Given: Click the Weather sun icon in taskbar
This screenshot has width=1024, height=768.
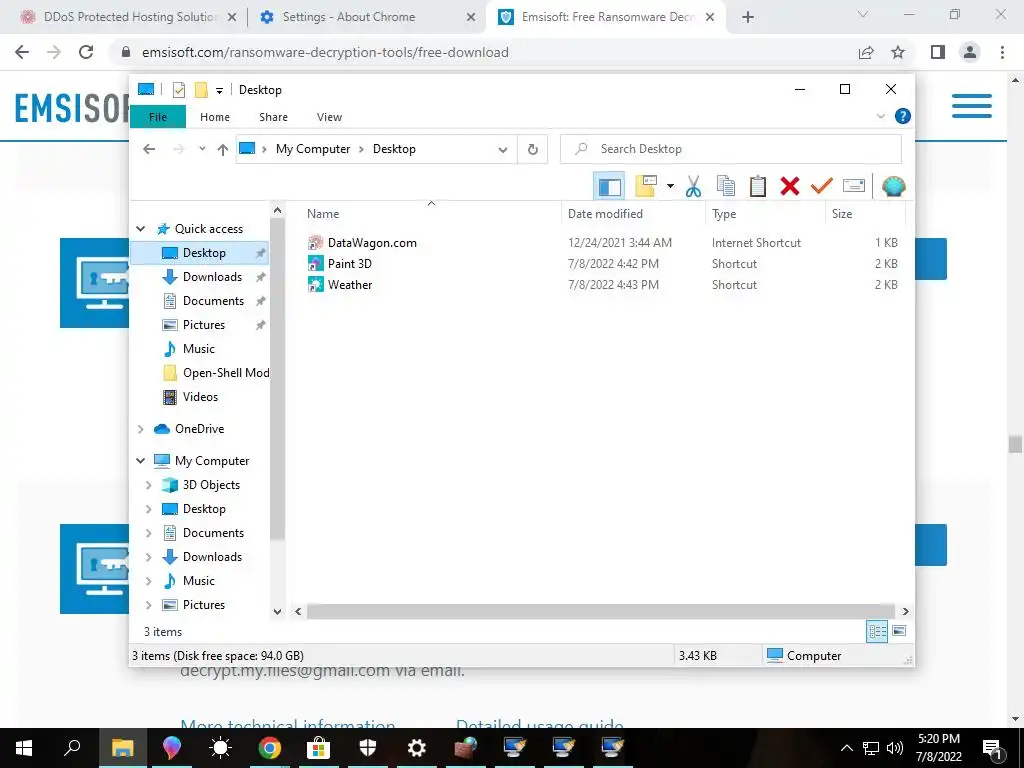Looking at the screenshot, I should point(220,748).
